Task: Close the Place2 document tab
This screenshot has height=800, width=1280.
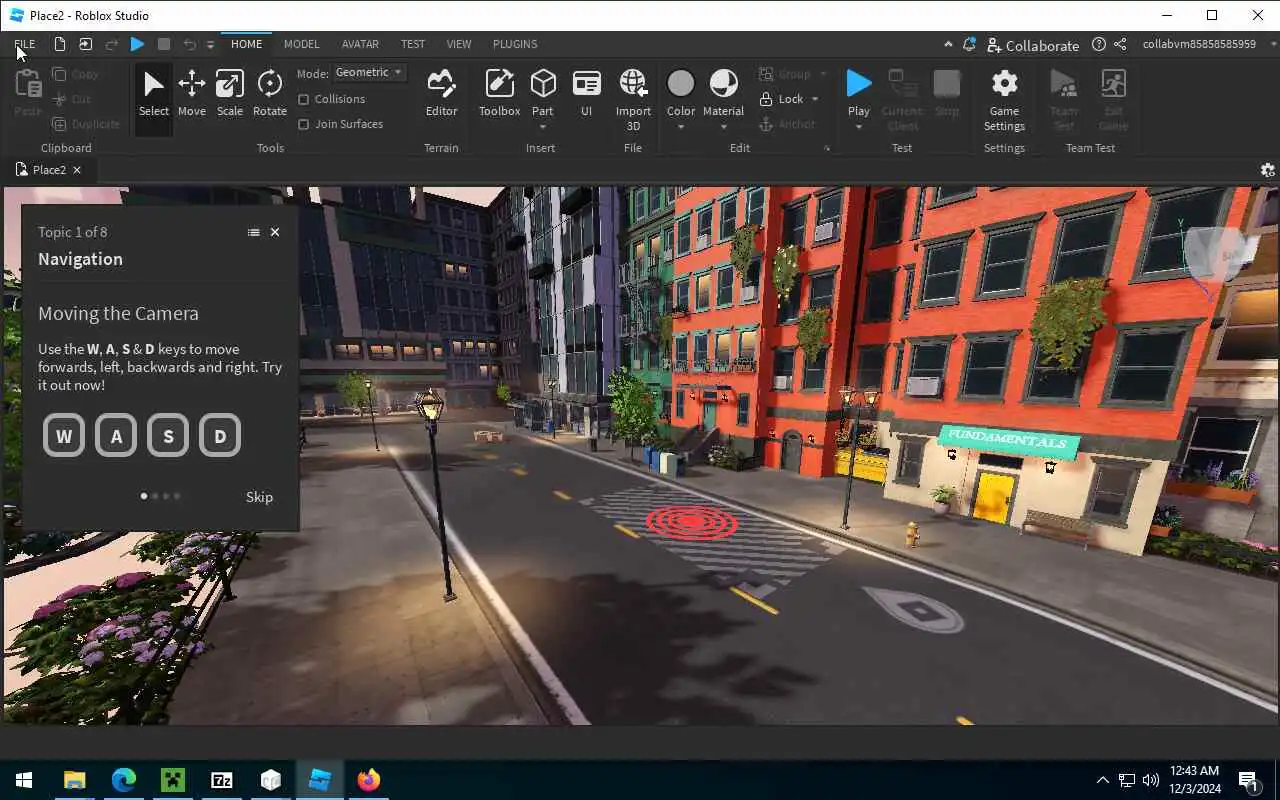Action: pos(77,170)
